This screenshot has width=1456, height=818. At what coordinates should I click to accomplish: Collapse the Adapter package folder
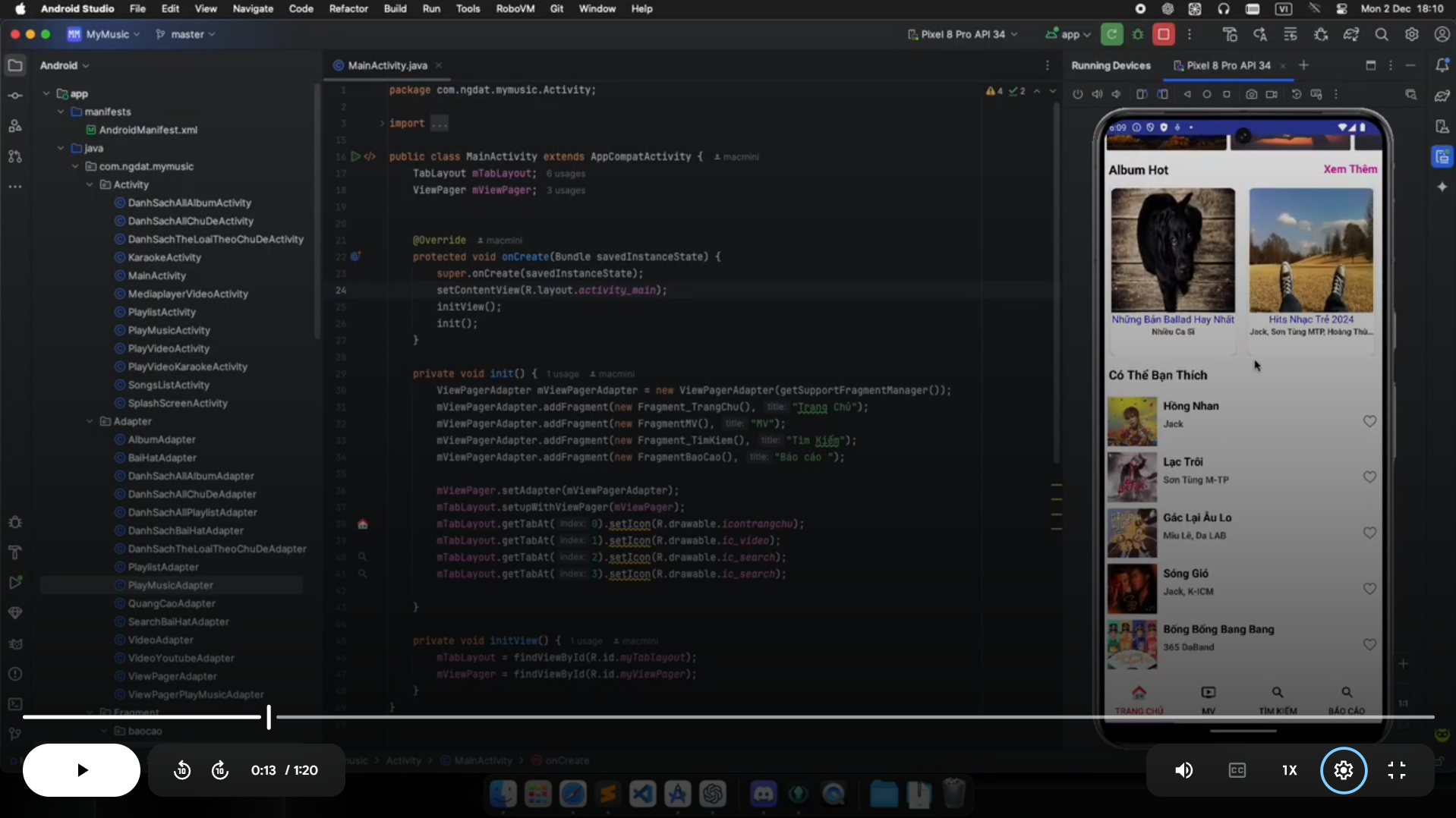[x=90, y=421]
